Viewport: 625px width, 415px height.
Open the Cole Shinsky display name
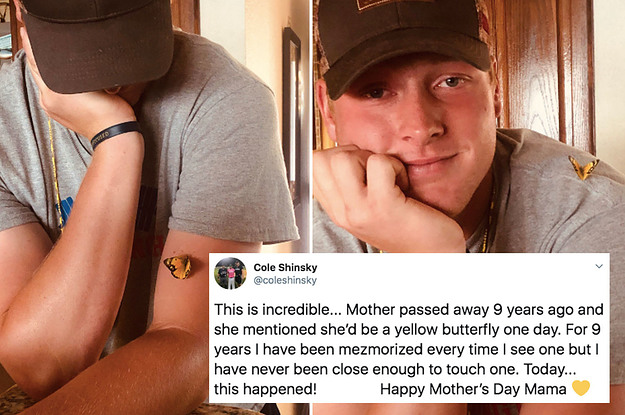point(285,267)
